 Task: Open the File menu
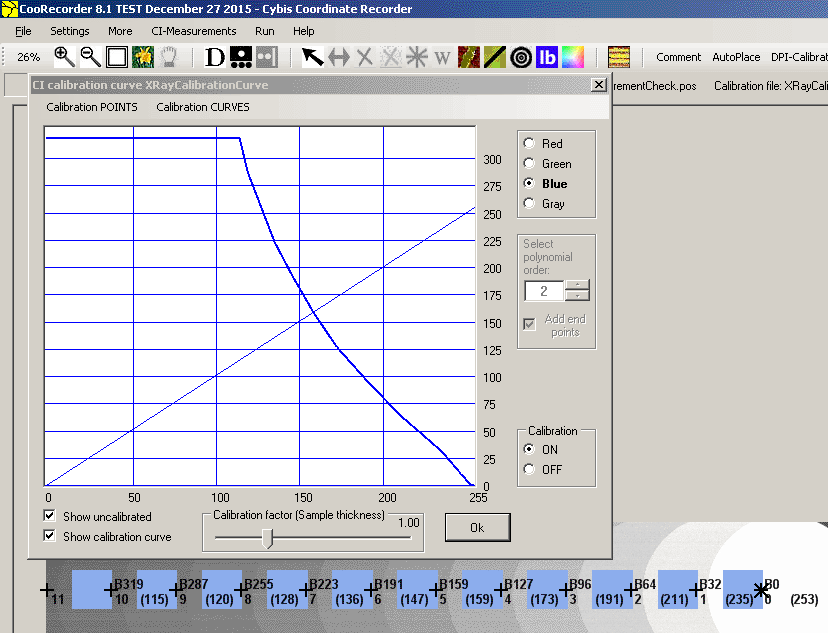tap(23, 31)
